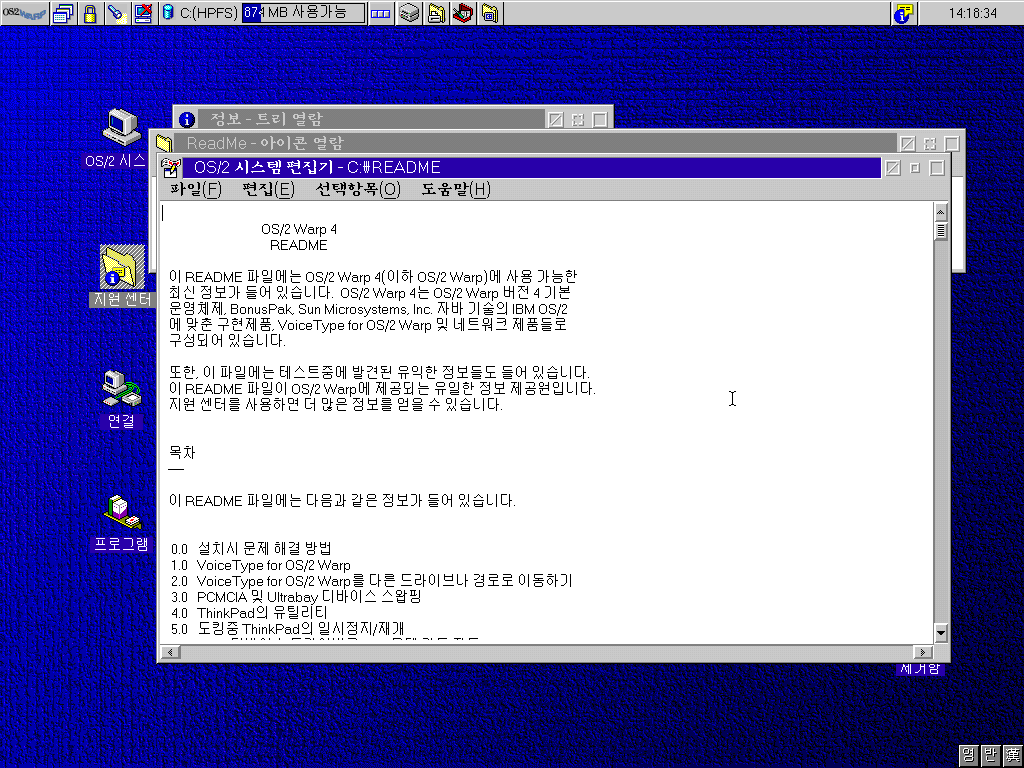Screen dimensions: 1024x768
Task: Click the padlock Lockup icon
Action: pos(90,13)
